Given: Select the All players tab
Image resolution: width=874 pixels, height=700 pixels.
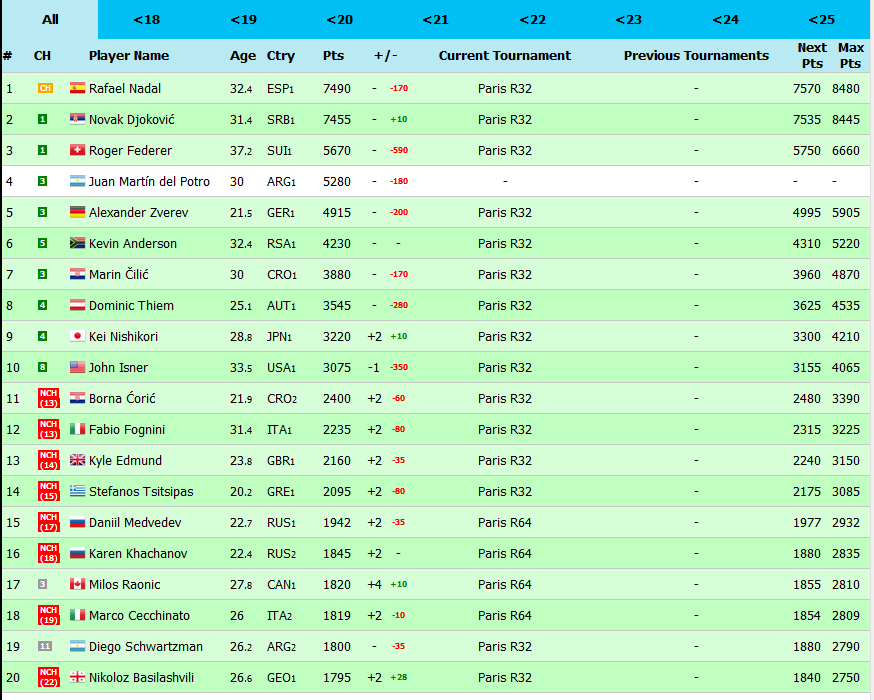Looking at the screenshot, I should (50, 20).
